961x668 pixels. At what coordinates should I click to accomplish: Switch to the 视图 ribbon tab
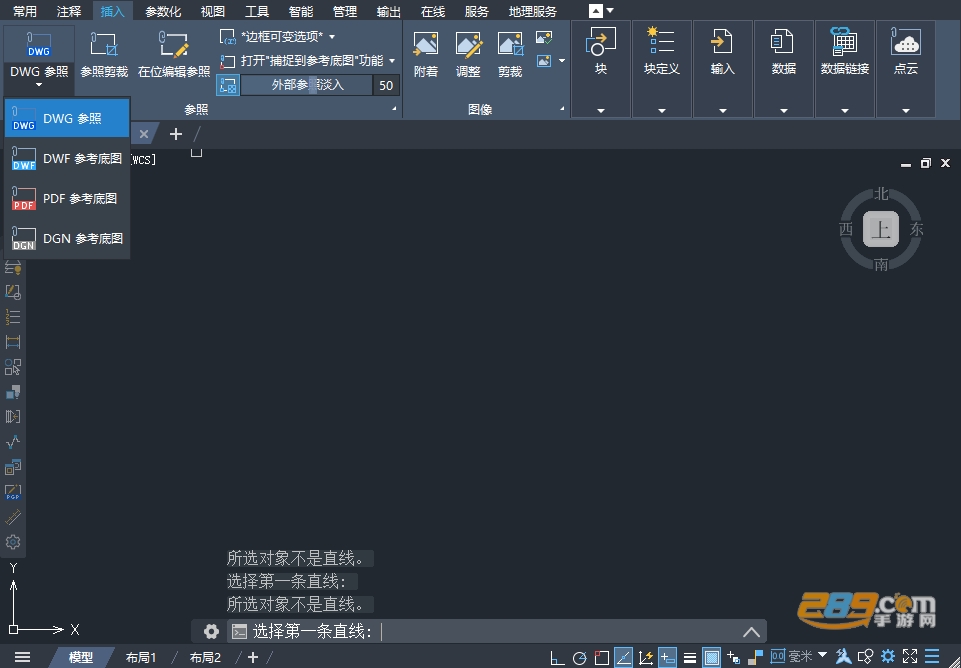[x=213, y=12]
